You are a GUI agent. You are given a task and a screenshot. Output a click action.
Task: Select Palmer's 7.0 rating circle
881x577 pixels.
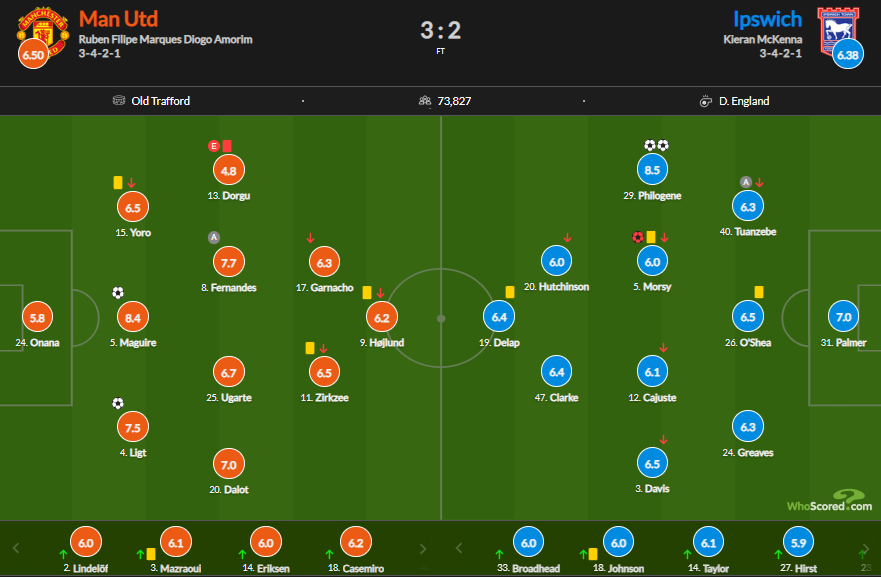pos(843,316)
